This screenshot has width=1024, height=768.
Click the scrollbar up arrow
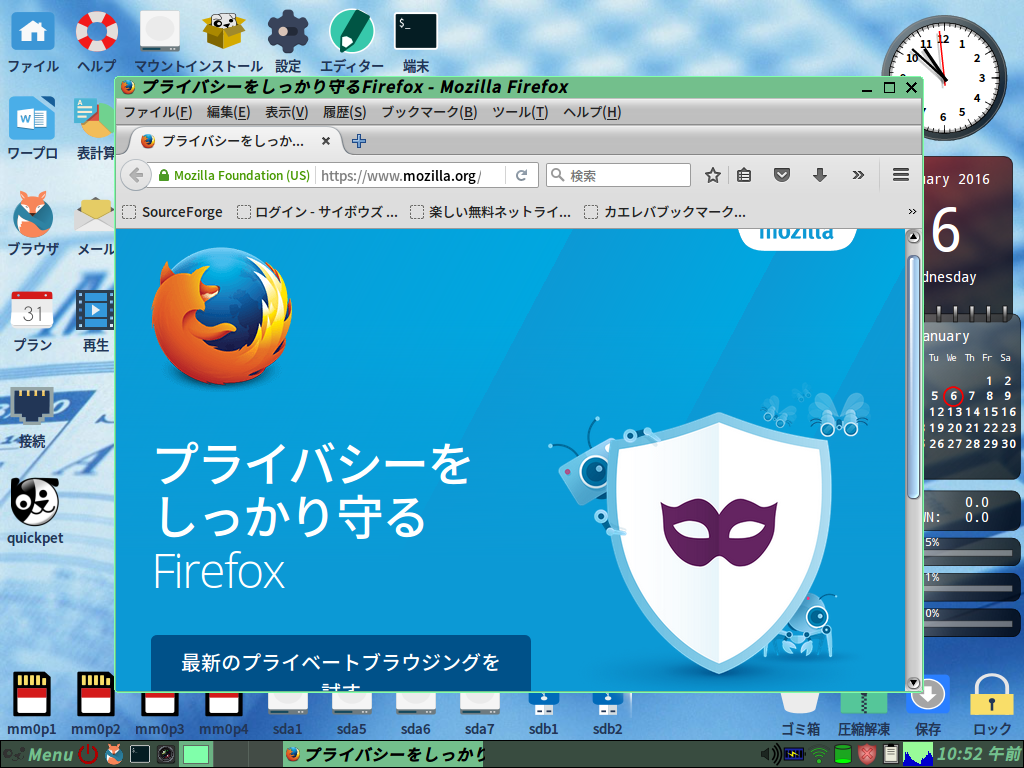coord(914,236)
